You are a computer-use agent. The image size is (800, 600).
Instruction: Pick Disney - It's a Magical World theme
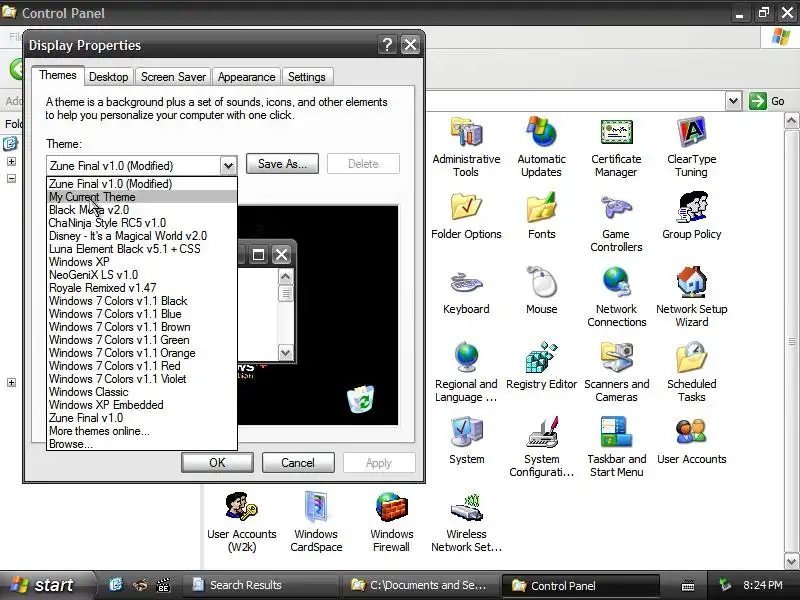142,236
